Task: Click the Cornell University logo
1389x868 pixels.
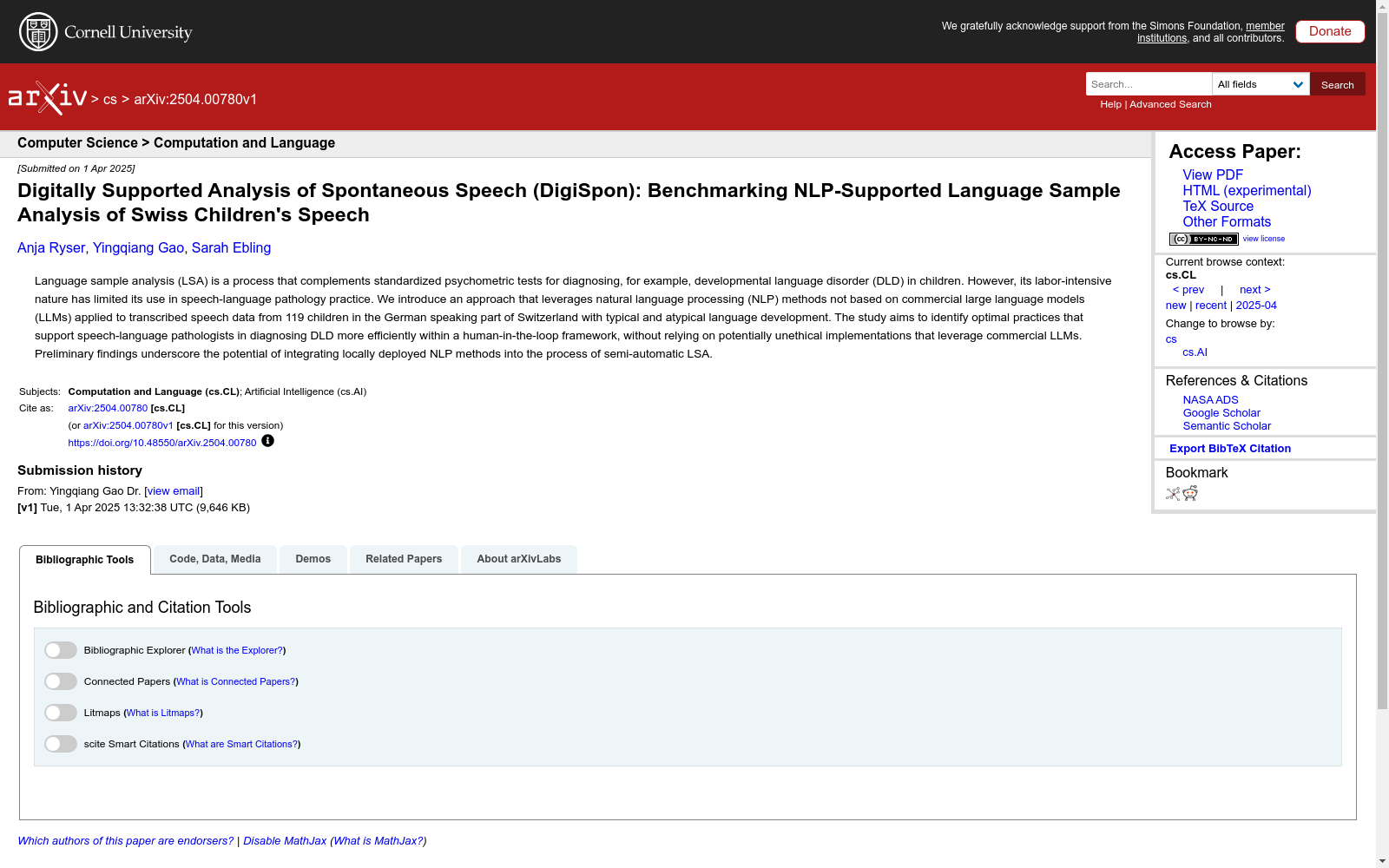Action: point(106,32)
